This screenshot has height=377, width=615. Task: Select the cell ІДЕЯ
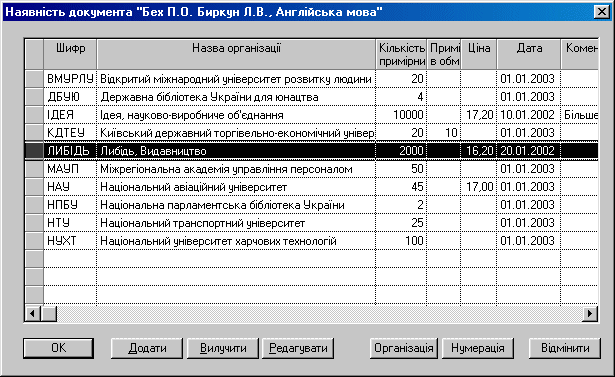click(70, 115)
